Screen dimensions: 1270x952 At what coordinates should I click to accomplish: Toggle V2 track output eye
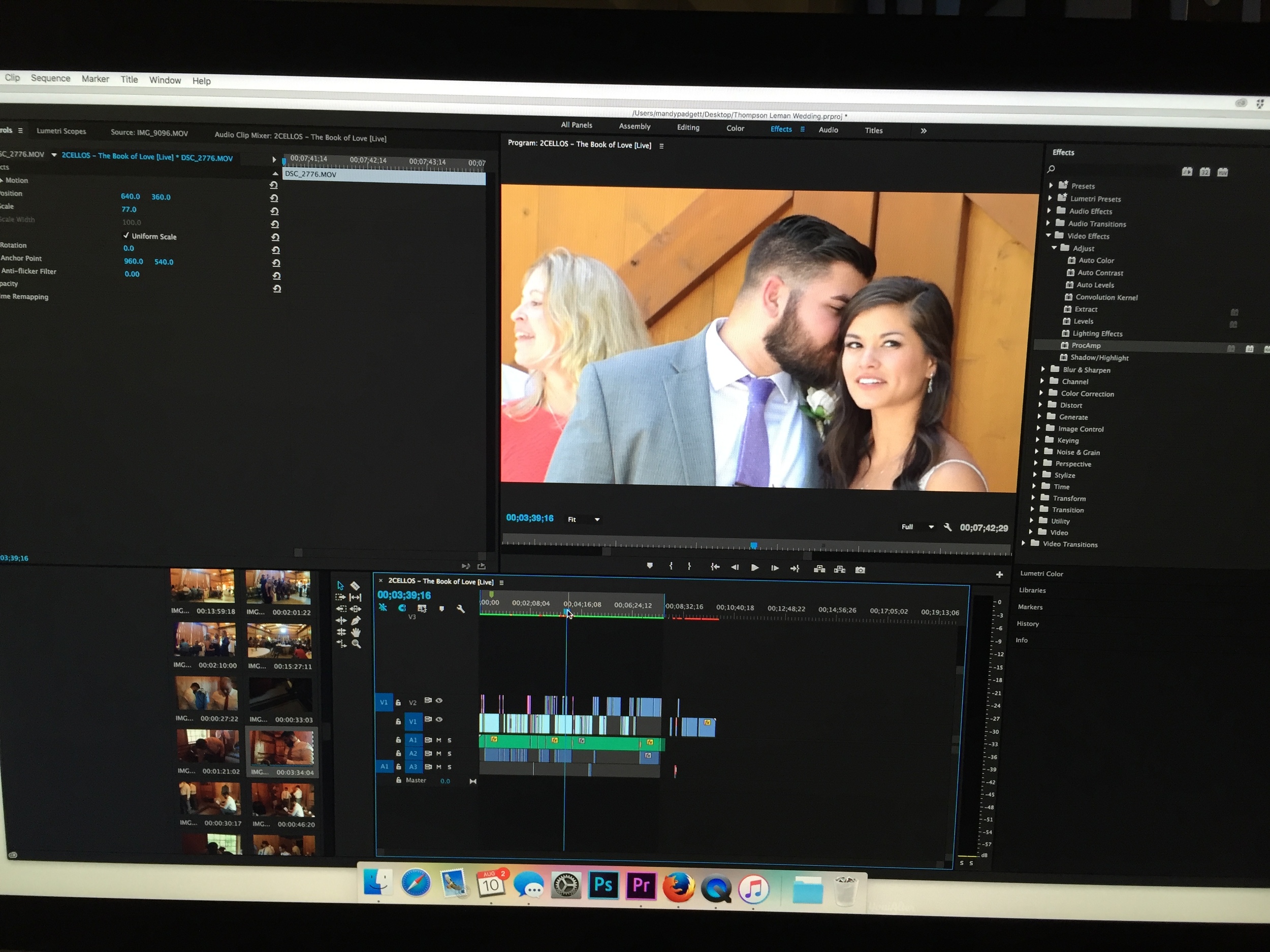pos(439,701)
